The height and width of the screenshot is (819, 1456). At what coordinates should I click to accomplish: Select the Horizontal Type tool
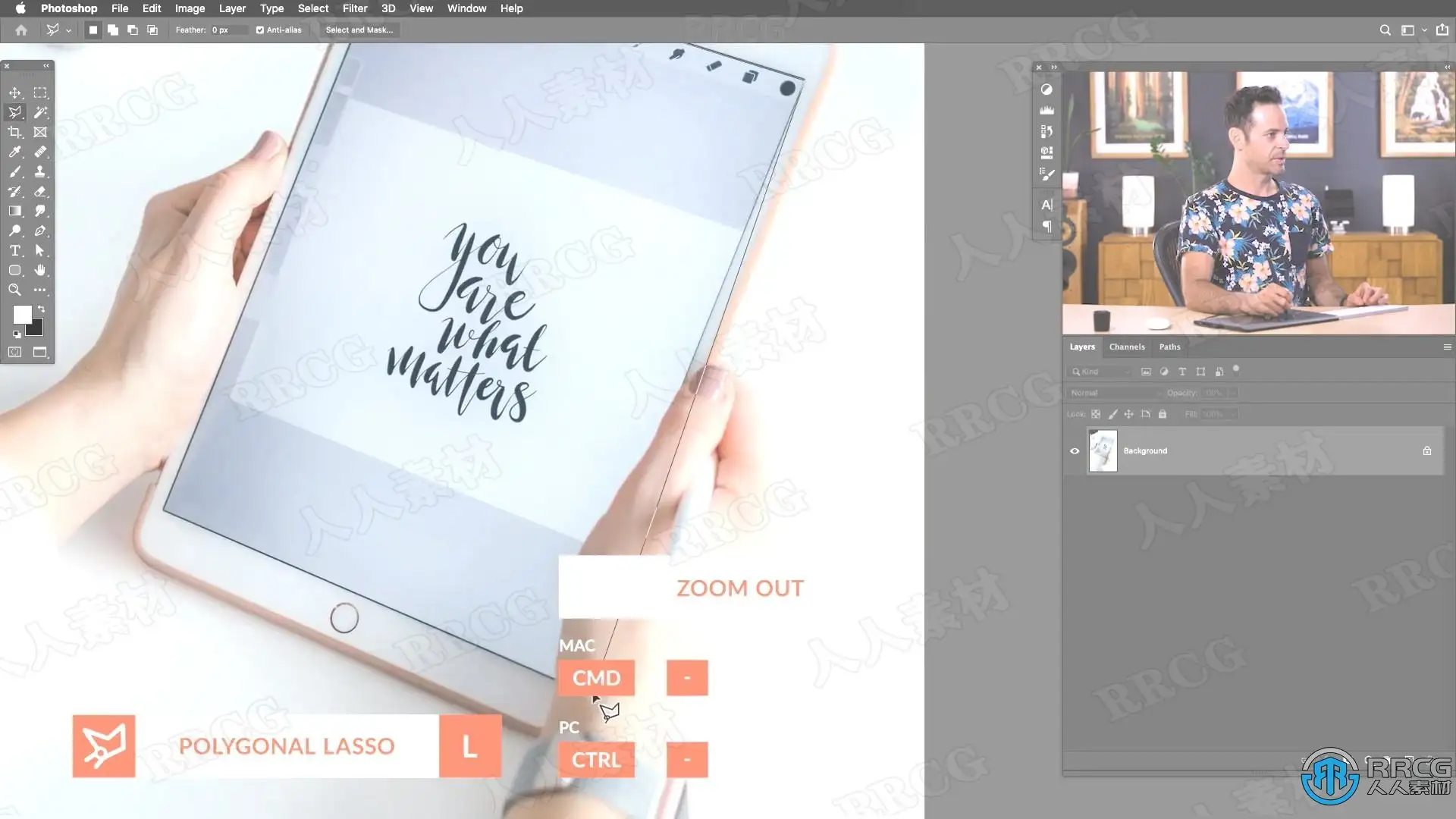(x=15, y=250)
